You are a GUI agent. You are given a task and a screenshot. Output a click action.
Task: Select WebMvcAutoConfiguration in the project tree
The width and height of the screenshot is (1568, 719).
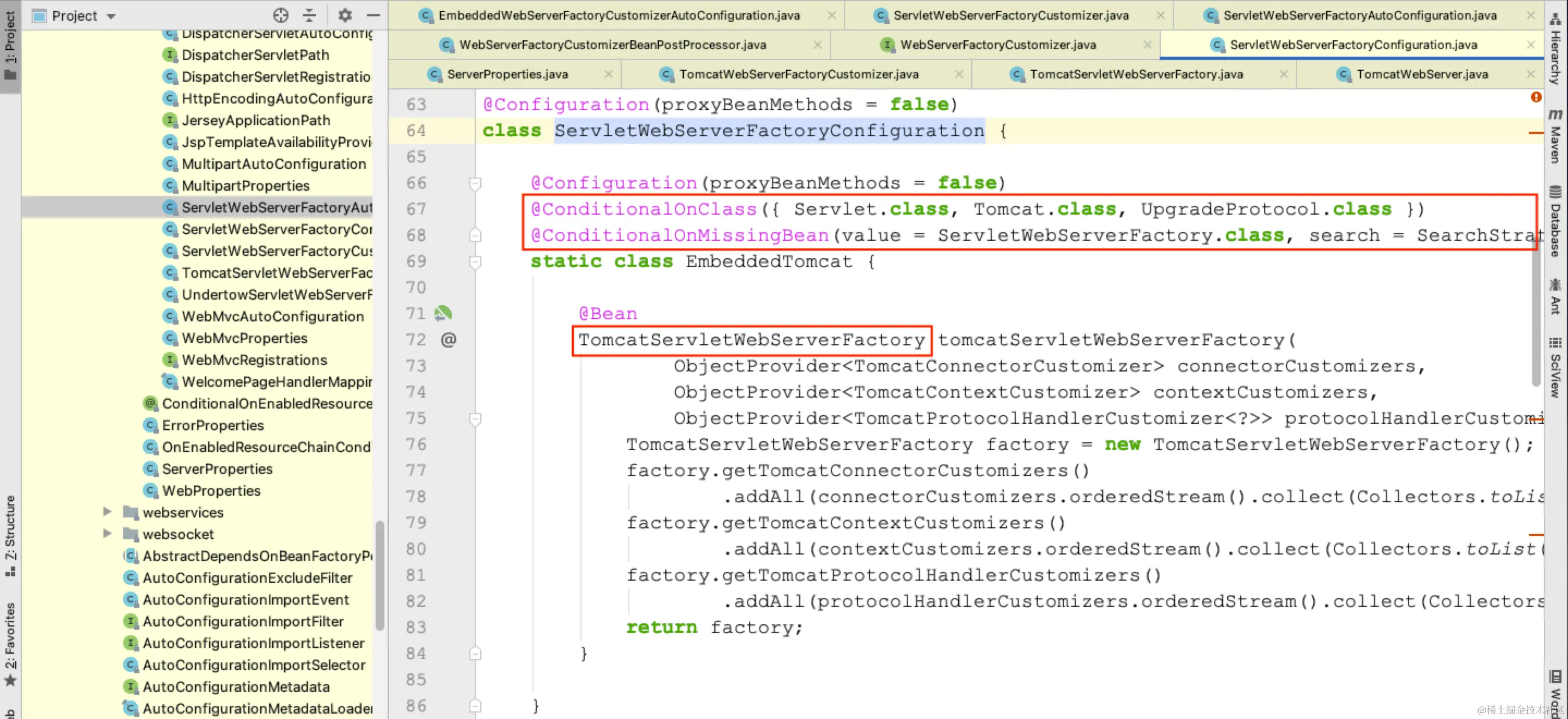click(272, 316)
